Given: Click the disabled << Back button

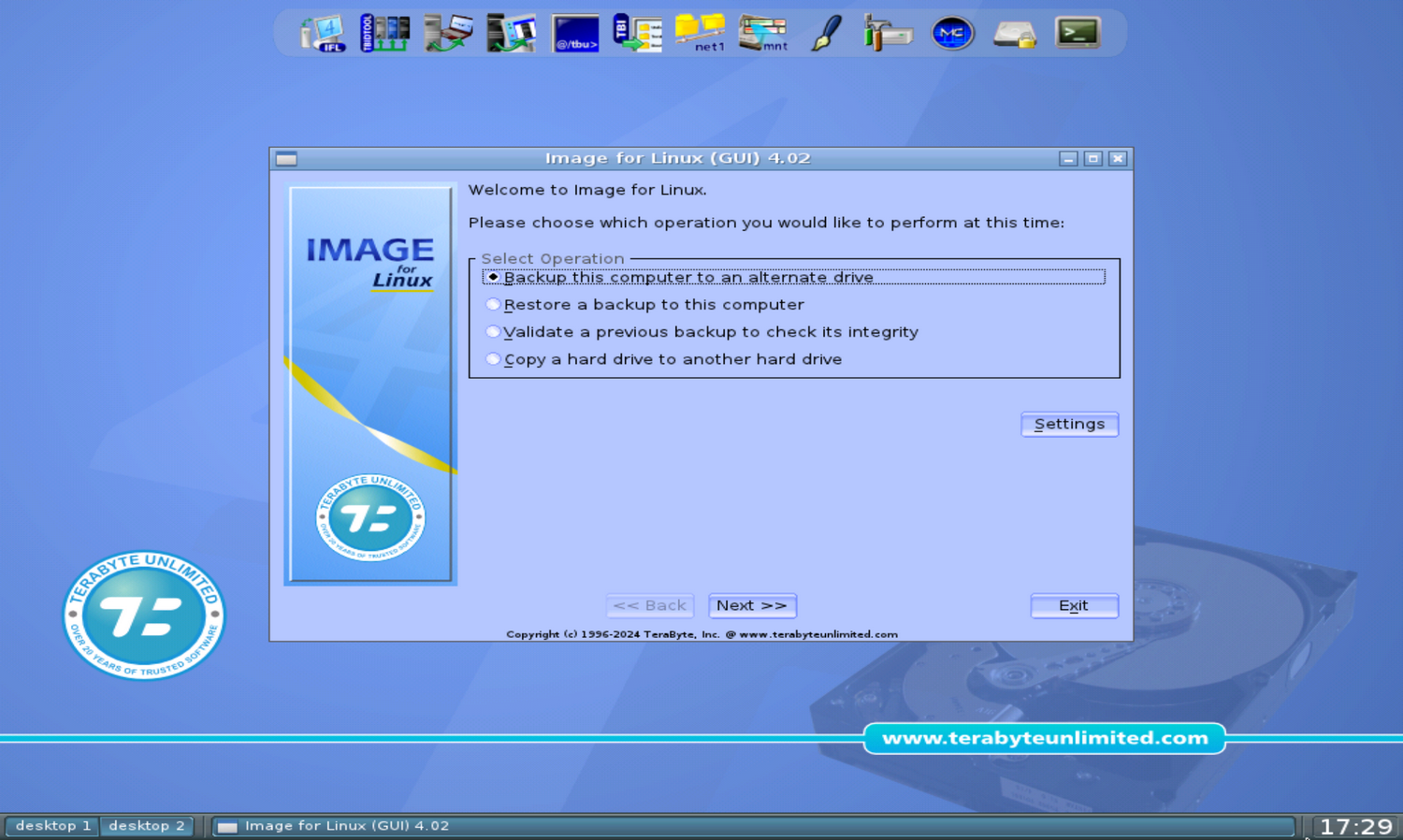Looking at the screenshot, I should point(650,605).
